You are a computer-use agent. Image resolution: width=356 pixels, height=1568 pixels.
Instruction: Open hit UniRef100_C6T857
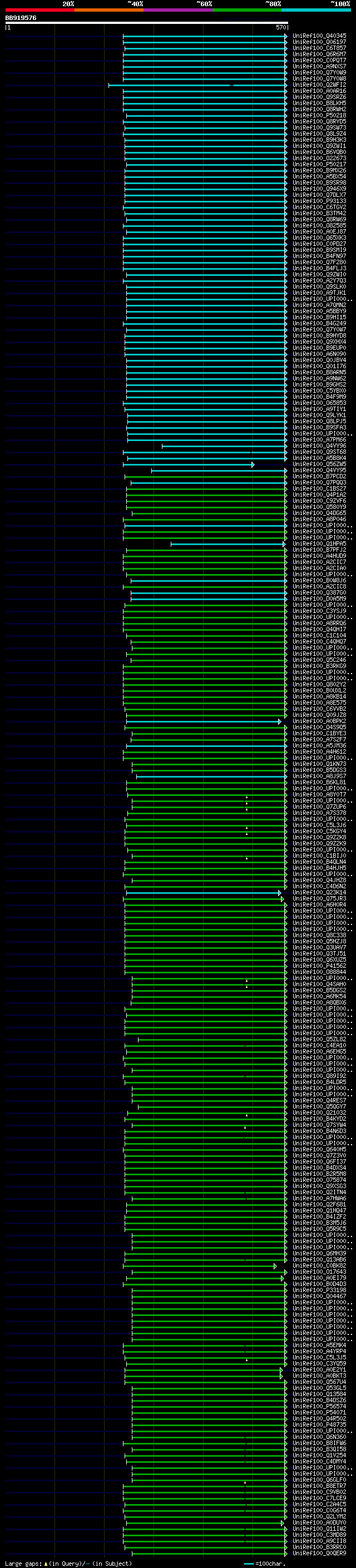tap(319, 48)
